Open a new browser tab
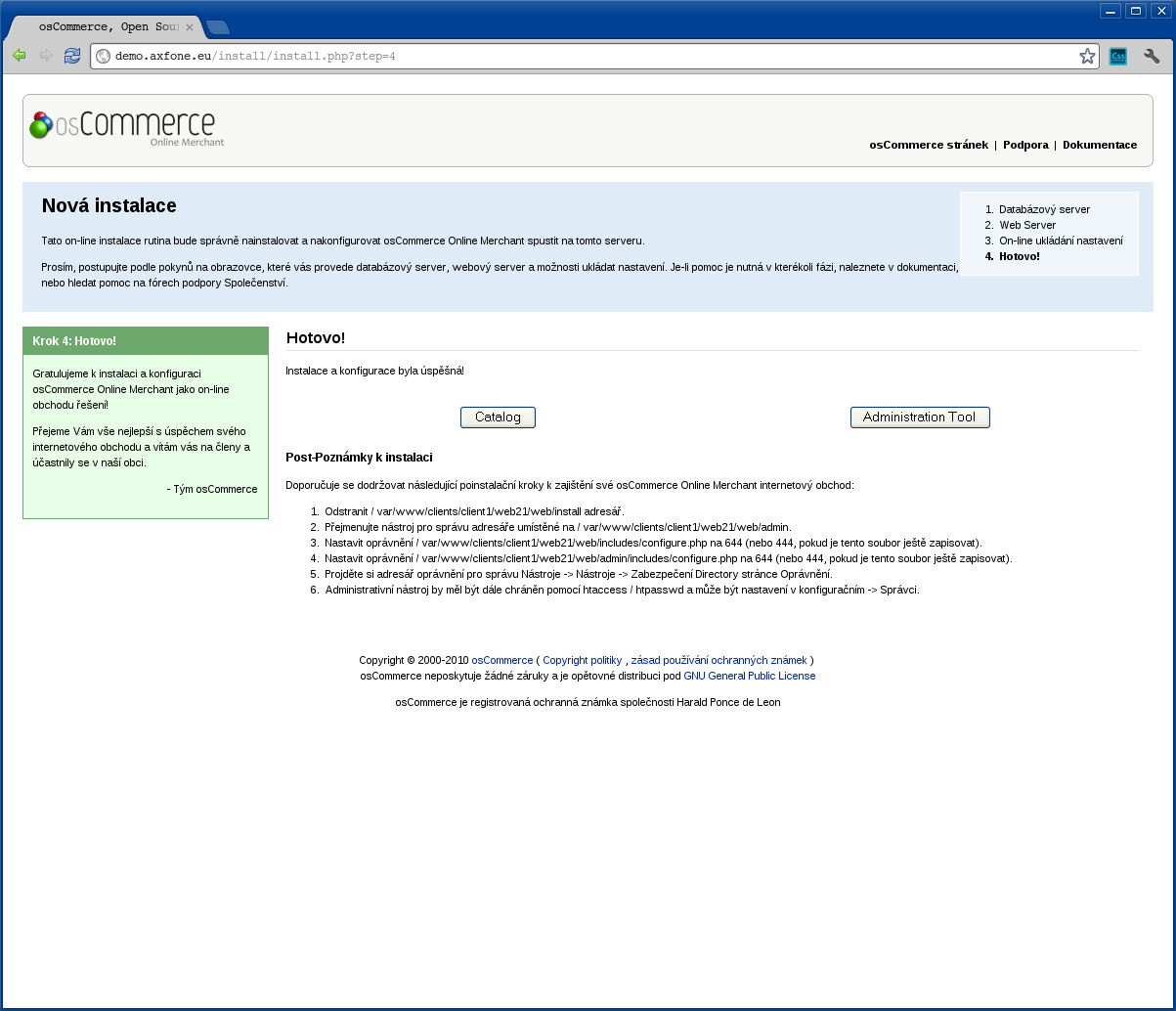1176x1011 pixels. pyautogui.click(x=218, y=27)
